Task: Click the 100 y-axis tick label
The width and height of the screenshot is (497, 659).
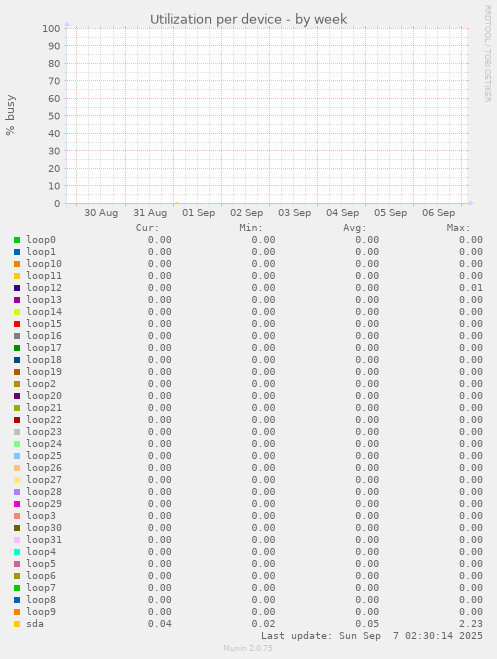Action: pos(51,29)
